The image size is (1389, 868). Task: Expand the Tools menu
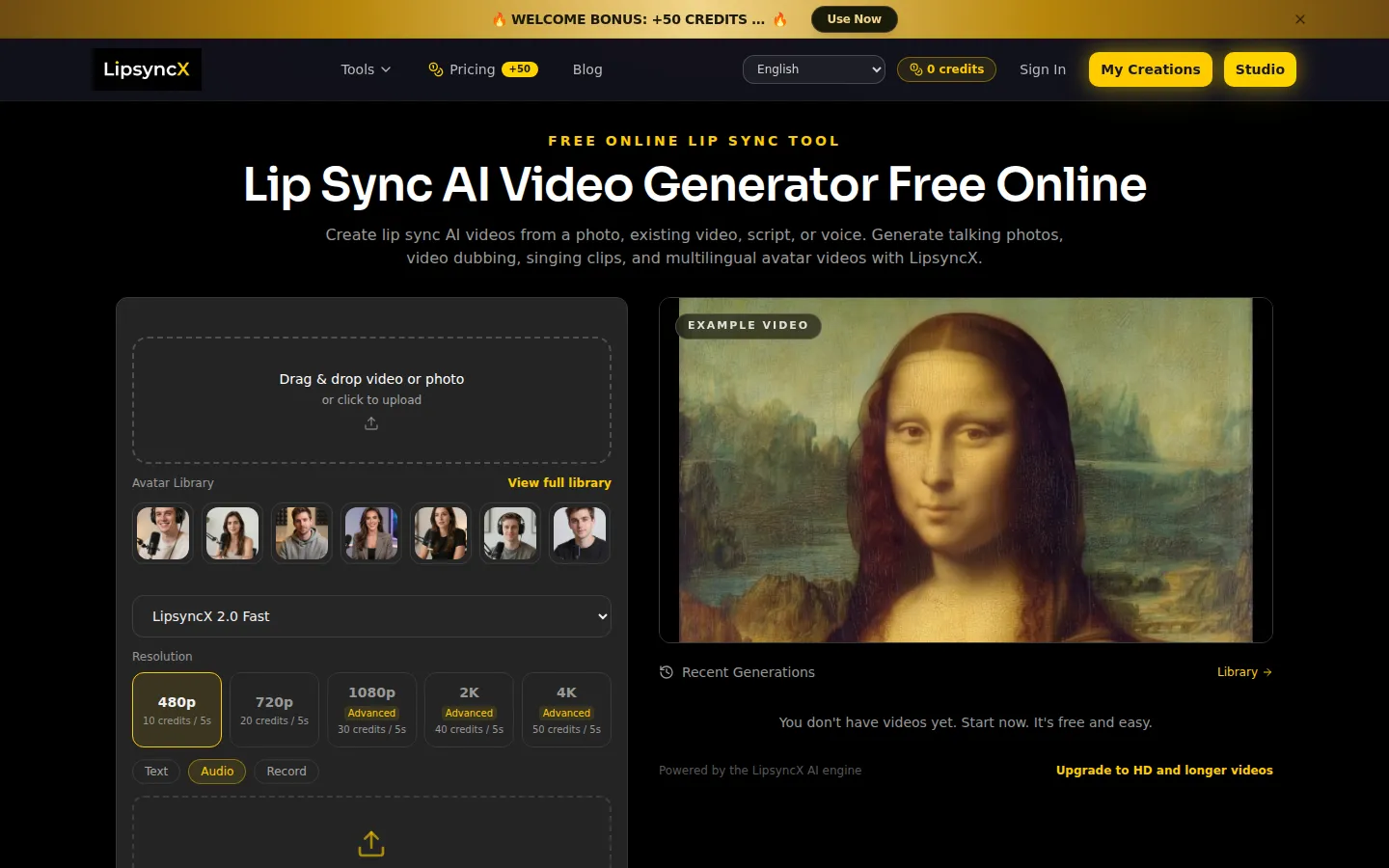(366, 69)
